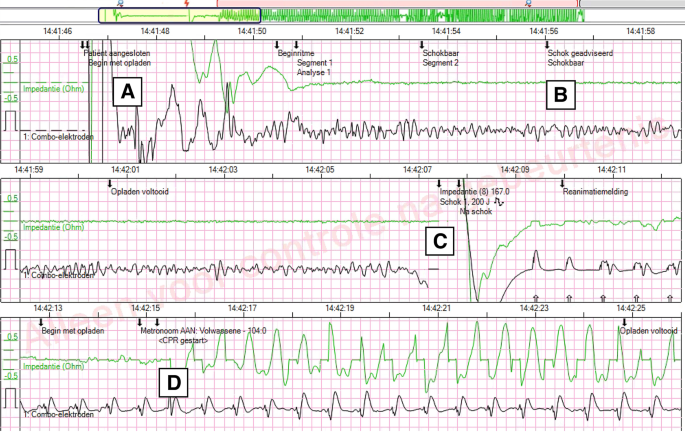This screenshot has width=685, height=435.
Task: Click the 'Impedantie (Ohm)' label in first strip
Action: pos(53,89)
